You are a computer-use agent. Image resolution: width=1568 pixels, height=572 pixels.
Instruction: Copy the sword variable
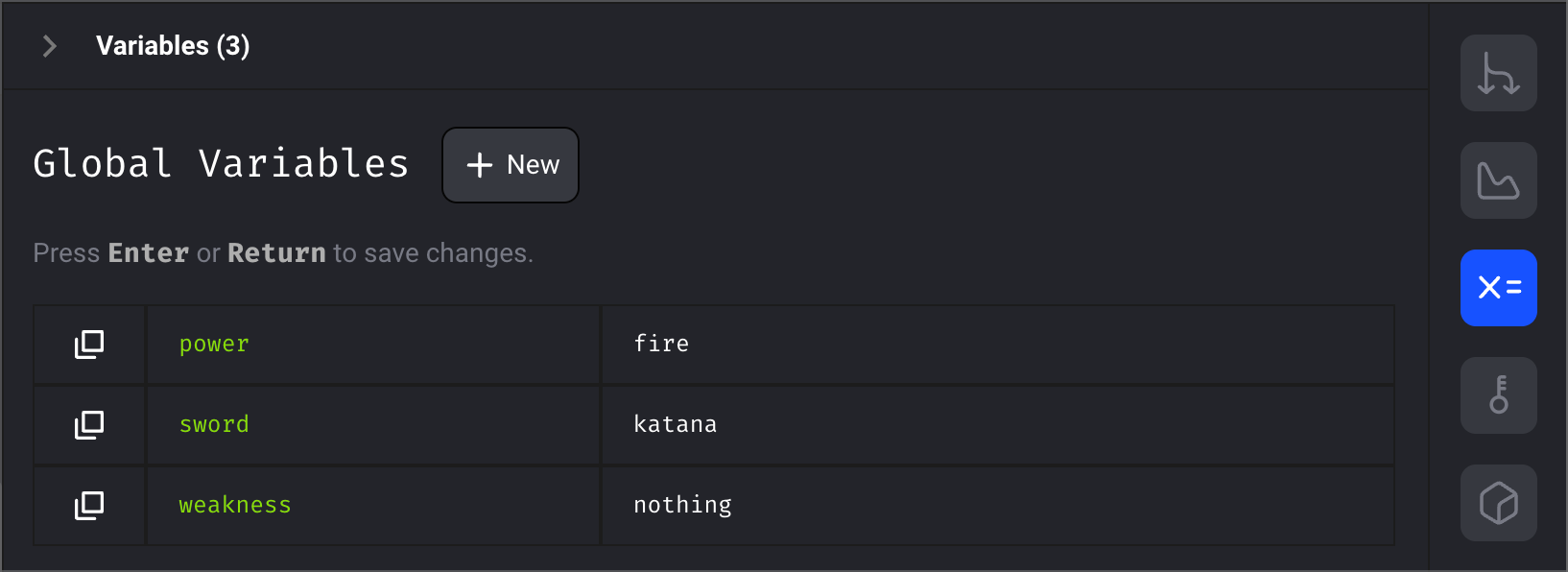(89, 425)
